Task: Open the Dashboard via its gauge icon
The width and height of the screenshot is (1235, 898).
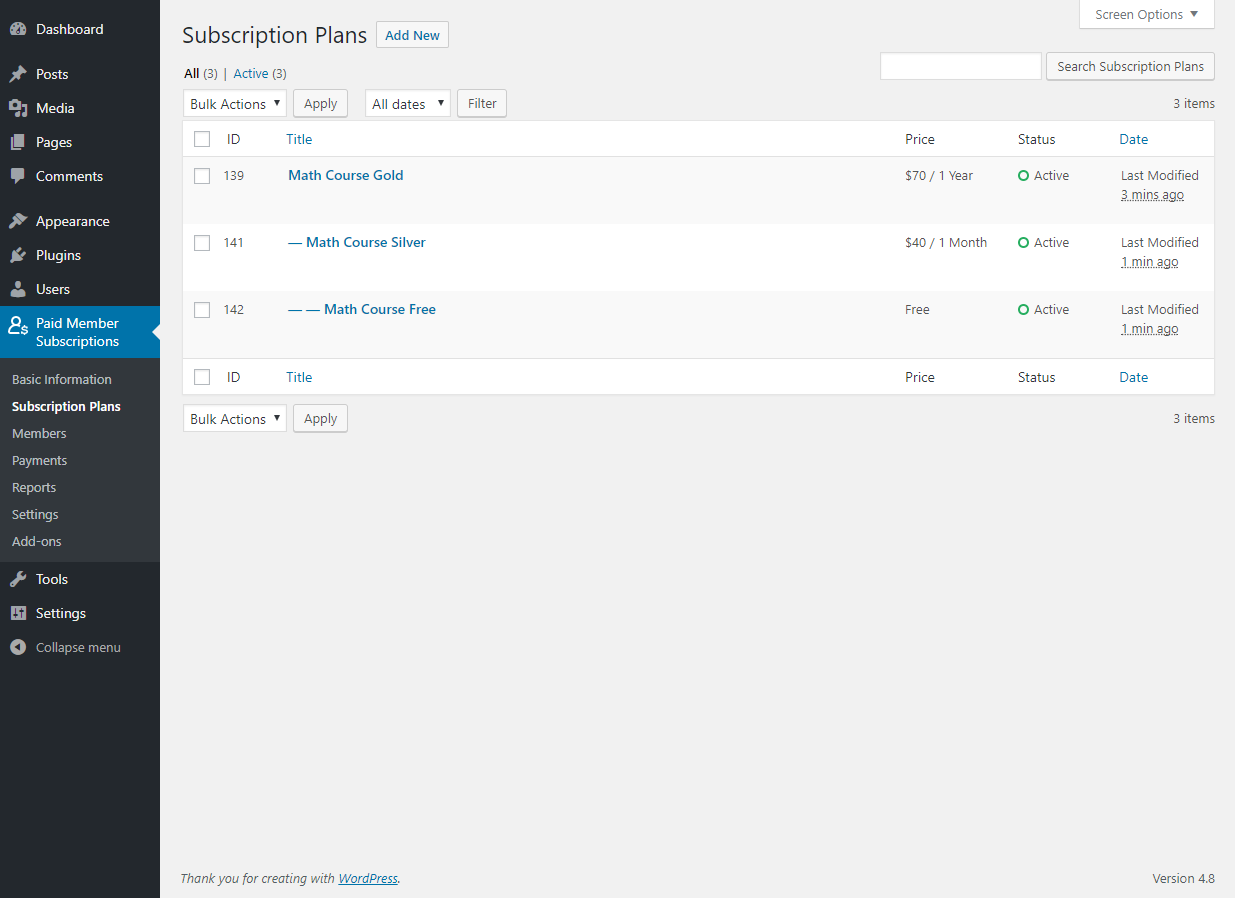Action: 20,28
